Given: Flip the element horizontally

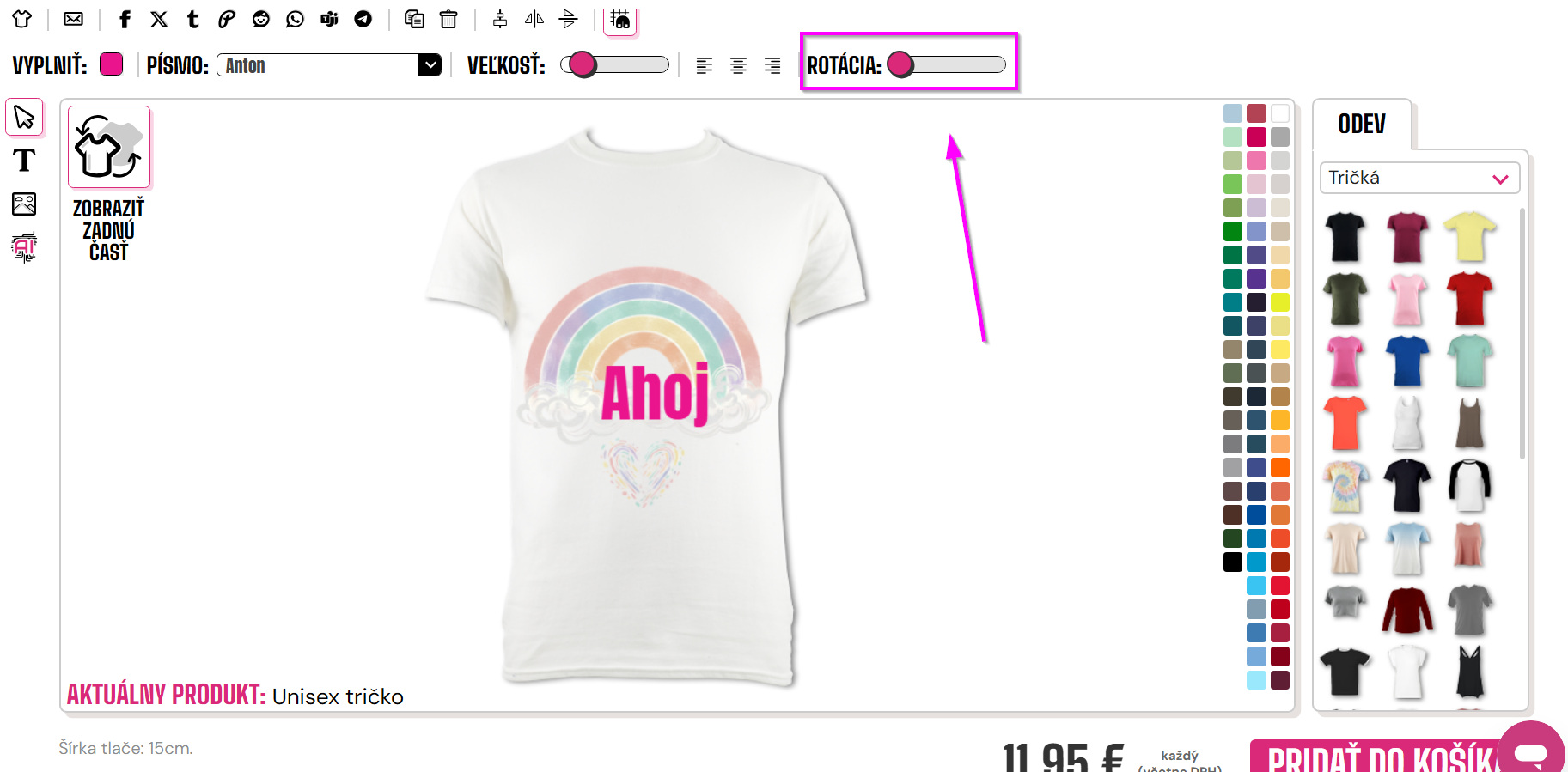Looking at the screenshot, I should click(534, 19).
